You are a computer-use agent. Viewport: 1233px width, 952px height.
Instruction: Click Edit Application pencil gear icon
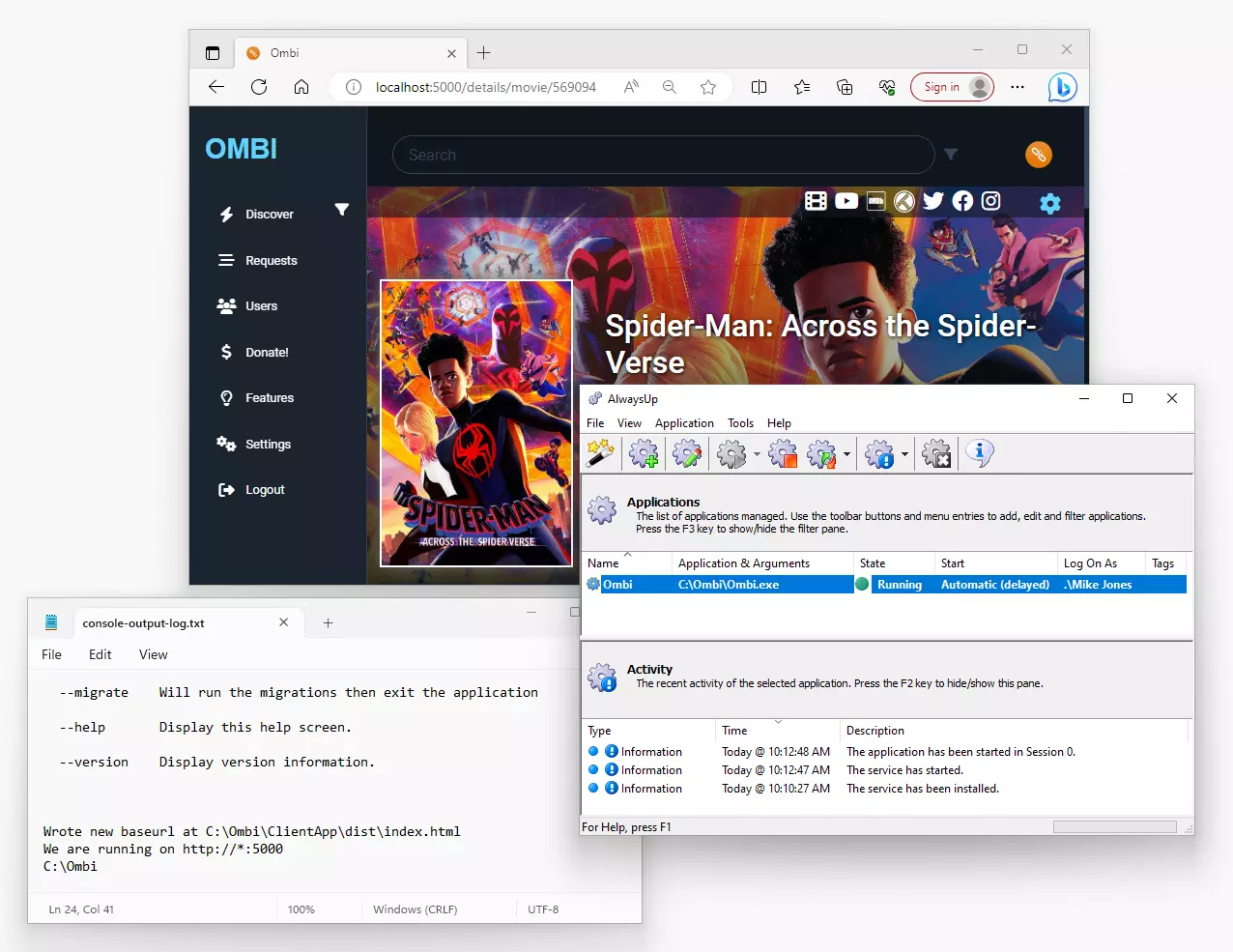[687, 453]
